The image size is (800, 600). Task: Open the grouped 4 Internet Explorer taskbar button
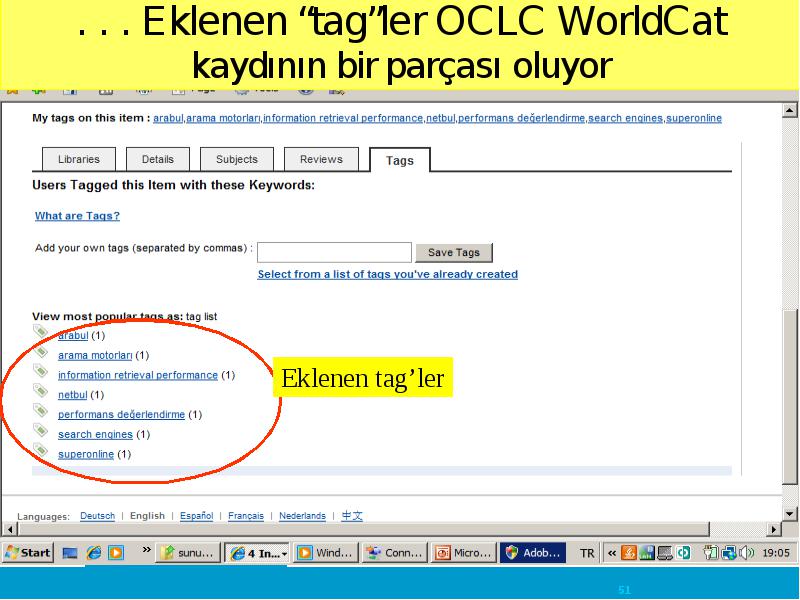[x=257, y=553]
